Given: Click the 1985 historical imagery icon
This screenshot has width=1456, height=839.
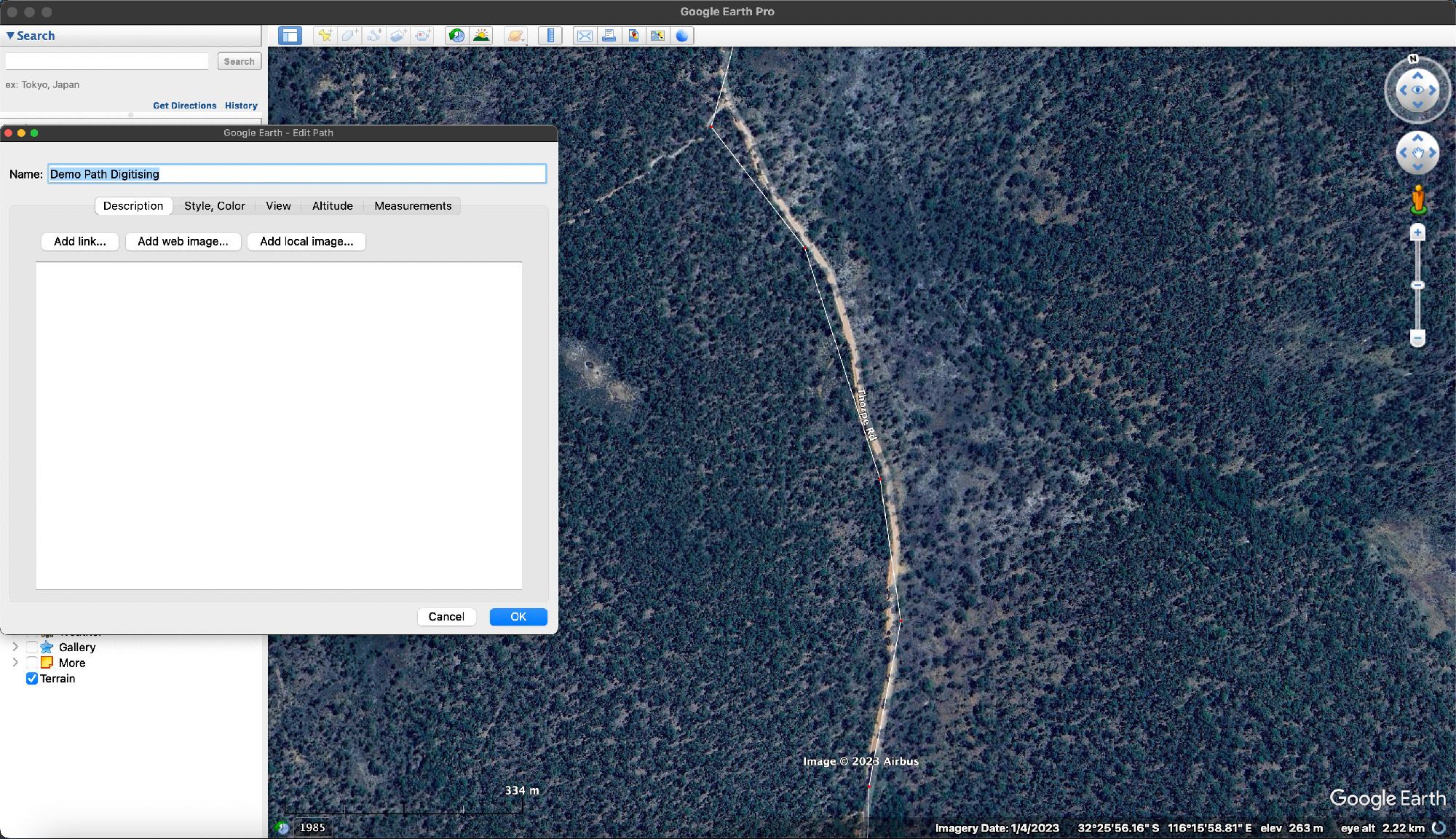Looking at the screenshot, I should (x=282, y=827).
